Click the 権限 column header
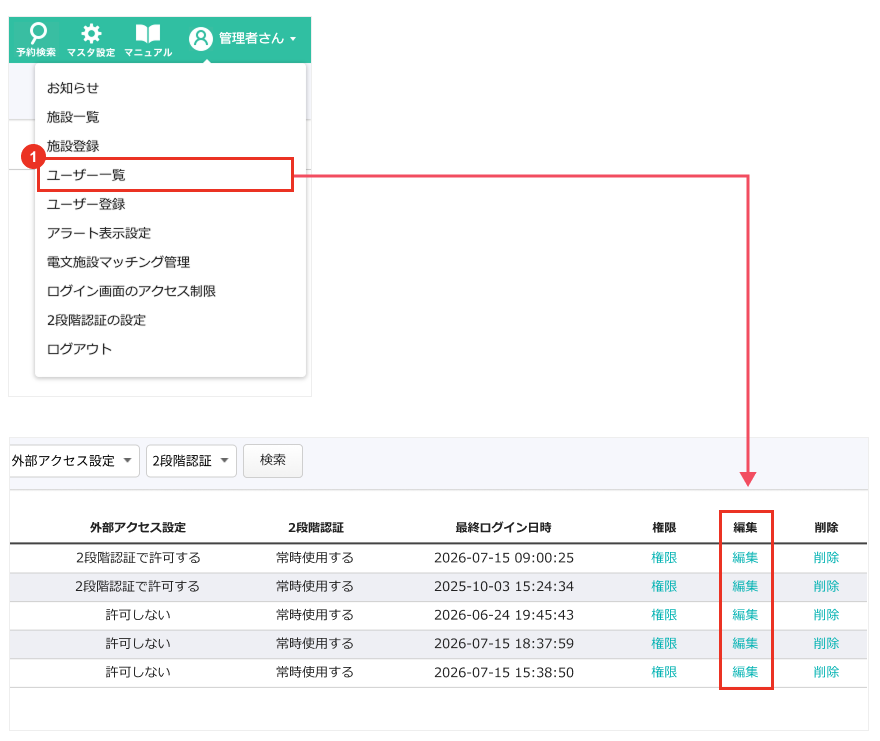880x741 pixels. click(x=664, y=527)
